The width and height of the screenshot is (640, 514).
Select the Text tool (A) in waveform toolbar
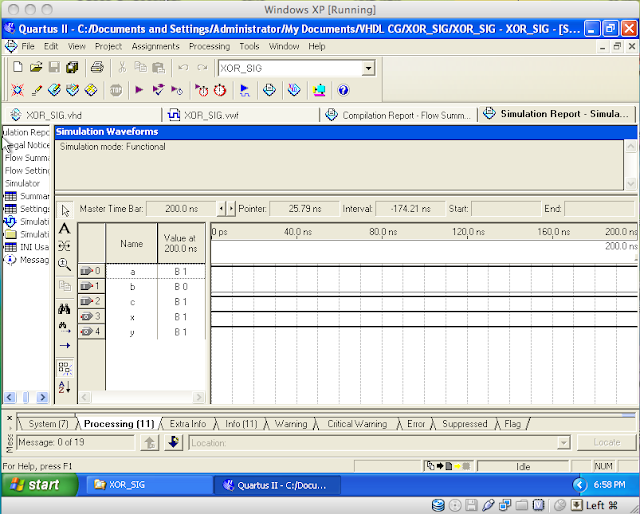pos(65,229)
